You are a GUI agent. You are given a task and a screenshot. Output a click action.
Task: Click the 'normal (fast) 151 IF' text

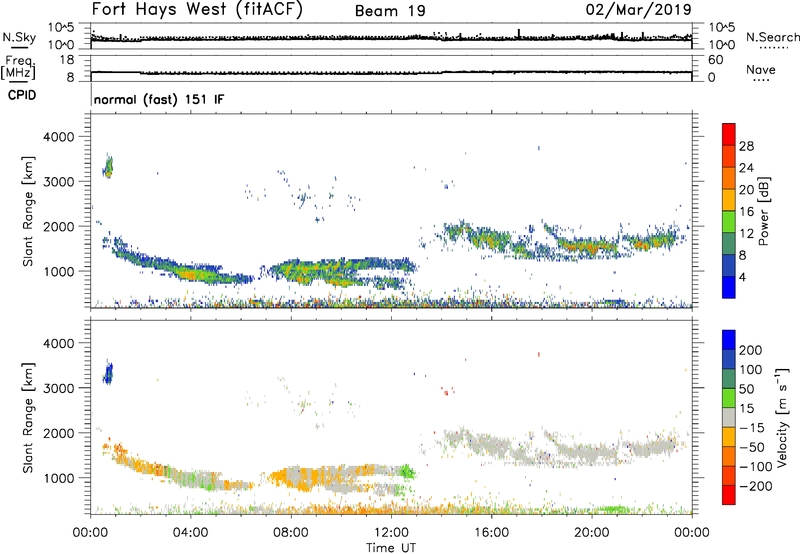(x=159, y=99)
